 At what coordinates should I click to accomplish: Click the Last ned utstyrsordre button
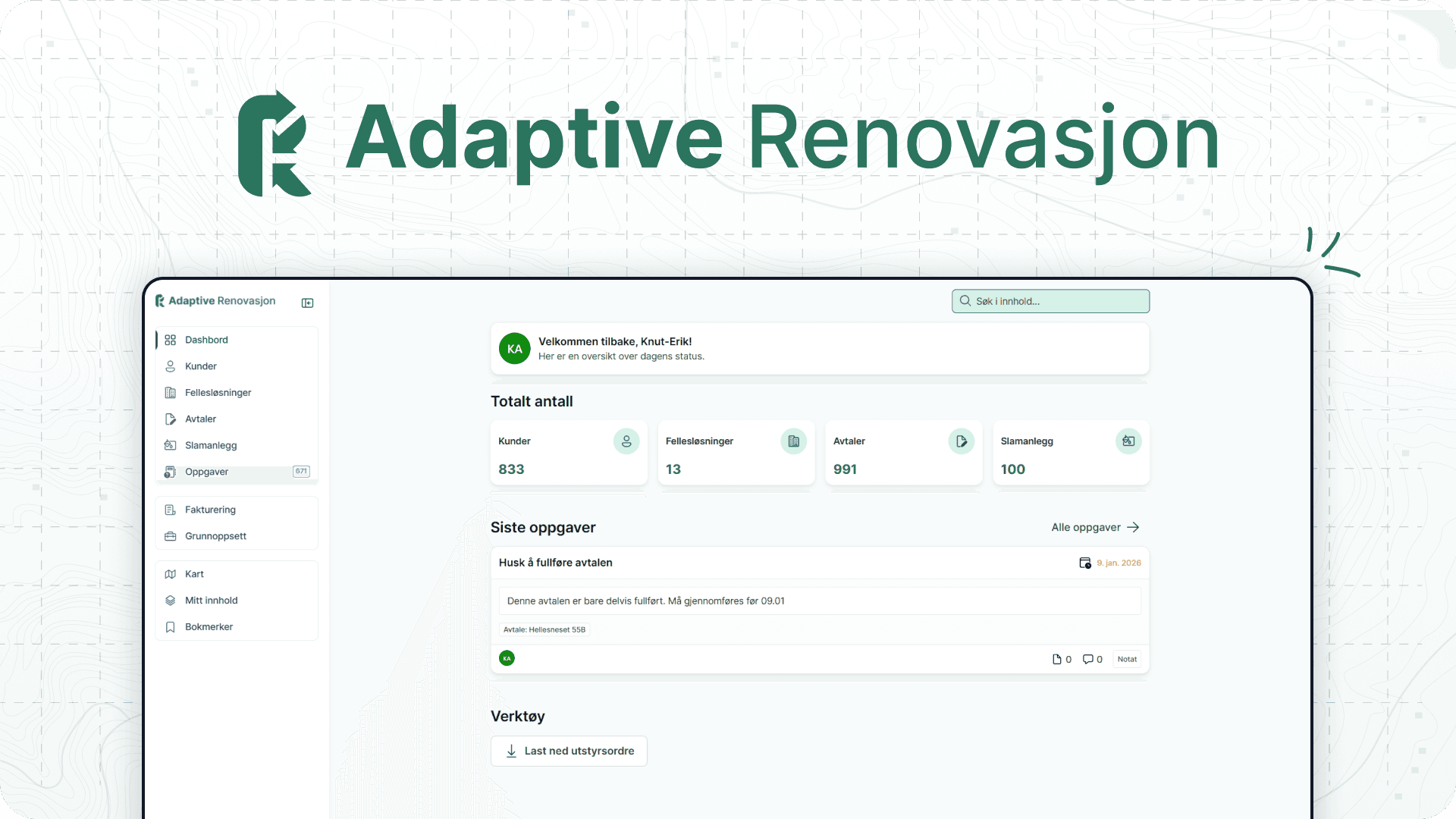point(569,751)
